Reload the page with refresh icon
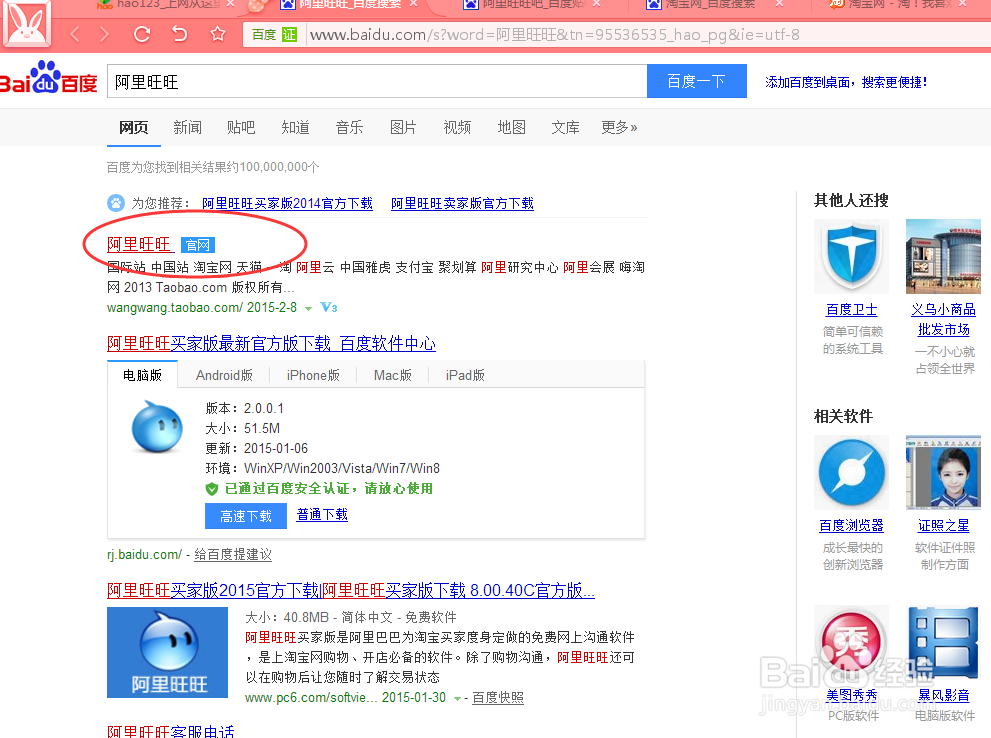Viewport: 991px width, 738px height. pyautogui.click(x=142, y=33)
